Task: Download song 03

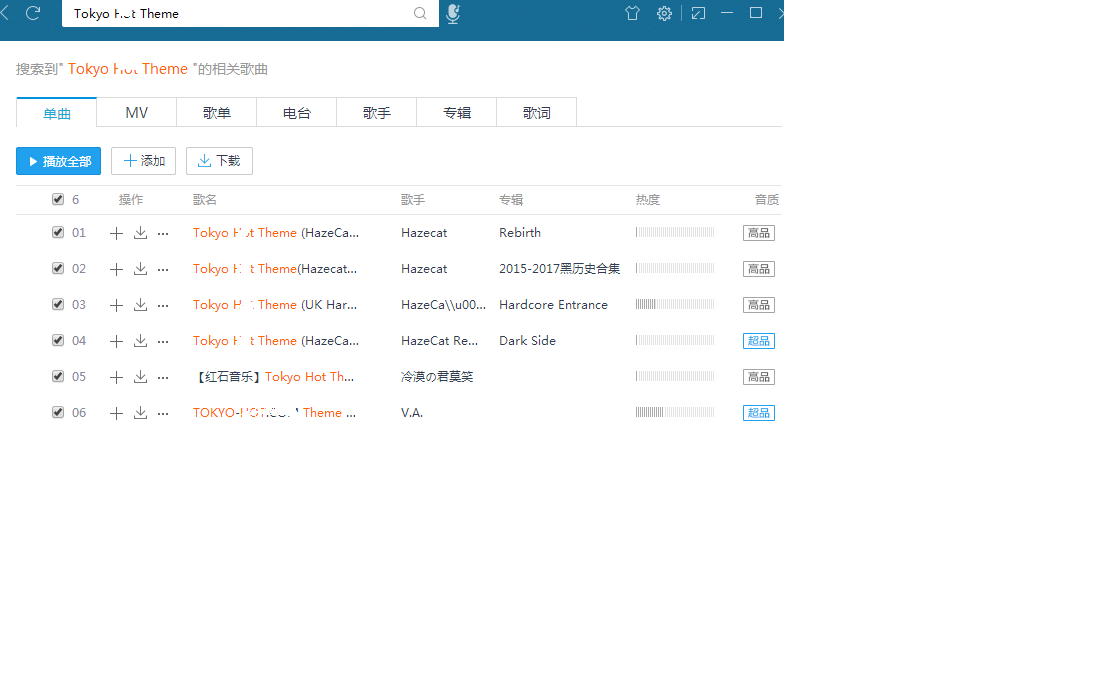Action: tap(140, 305)
